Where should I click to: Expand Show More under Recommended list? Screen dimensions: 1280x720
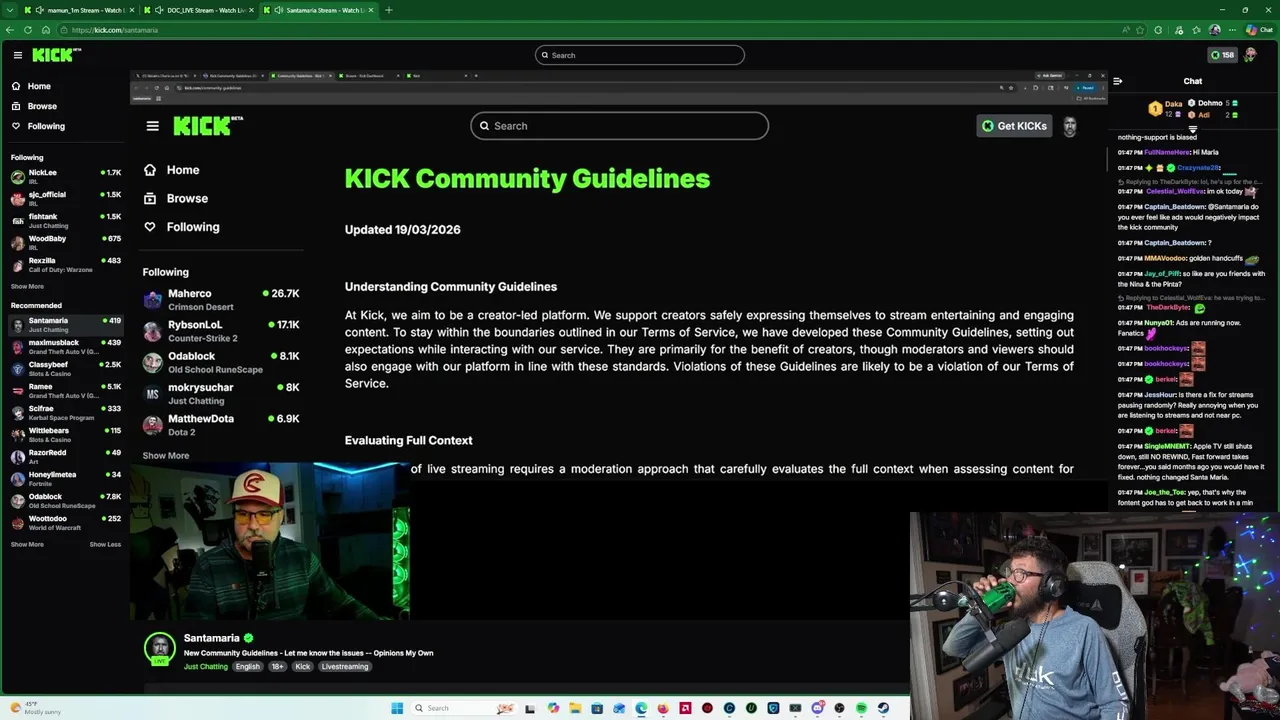pyautogui.click(x=27, y=544)
